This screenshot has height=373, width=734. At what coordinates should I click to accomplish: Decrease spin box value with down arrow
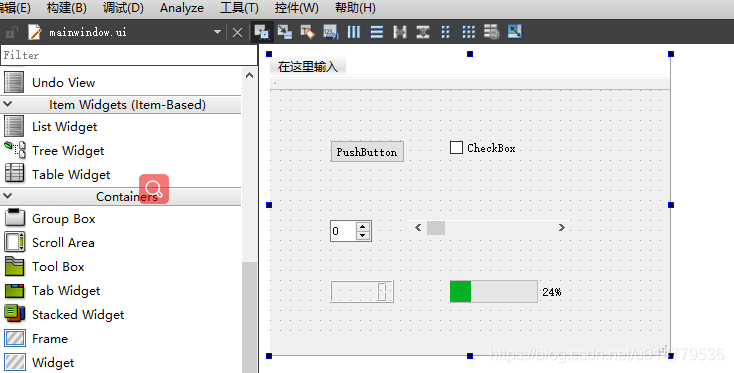coord(363,235)
